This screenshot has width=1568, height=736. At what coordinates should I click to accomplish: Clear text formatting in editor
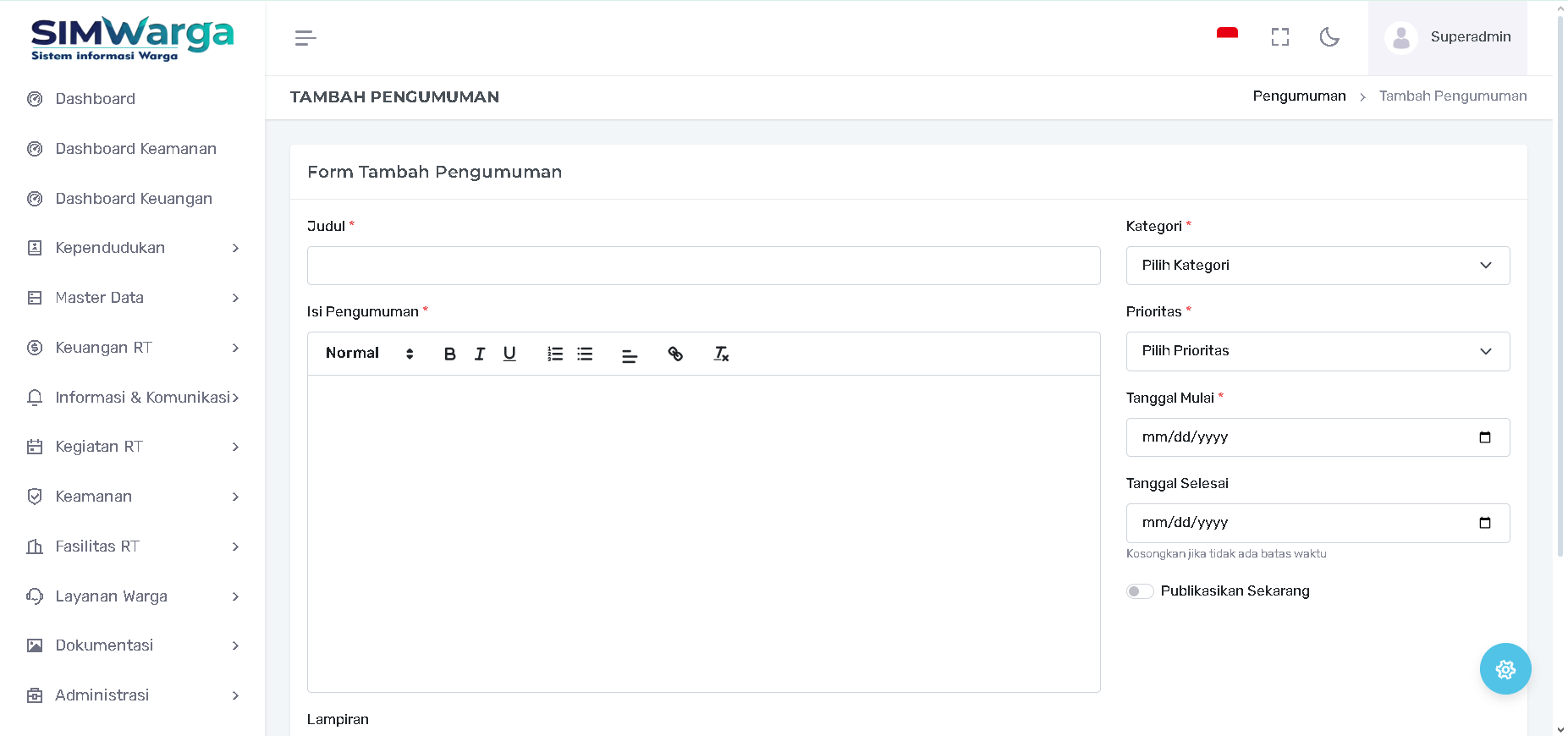721,354
